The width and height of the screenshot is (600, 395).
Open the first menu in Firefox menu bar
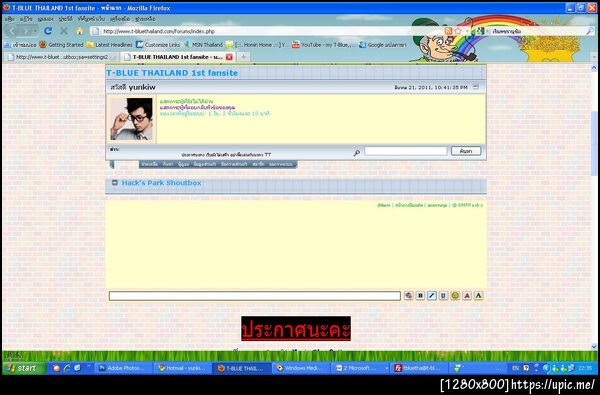pos(10,19)
